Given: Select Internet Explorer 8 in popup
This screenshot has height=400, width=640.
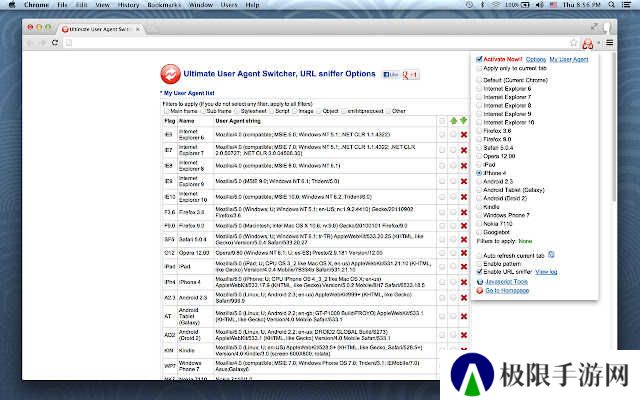Looking at the screenshot, I should 479,106.
